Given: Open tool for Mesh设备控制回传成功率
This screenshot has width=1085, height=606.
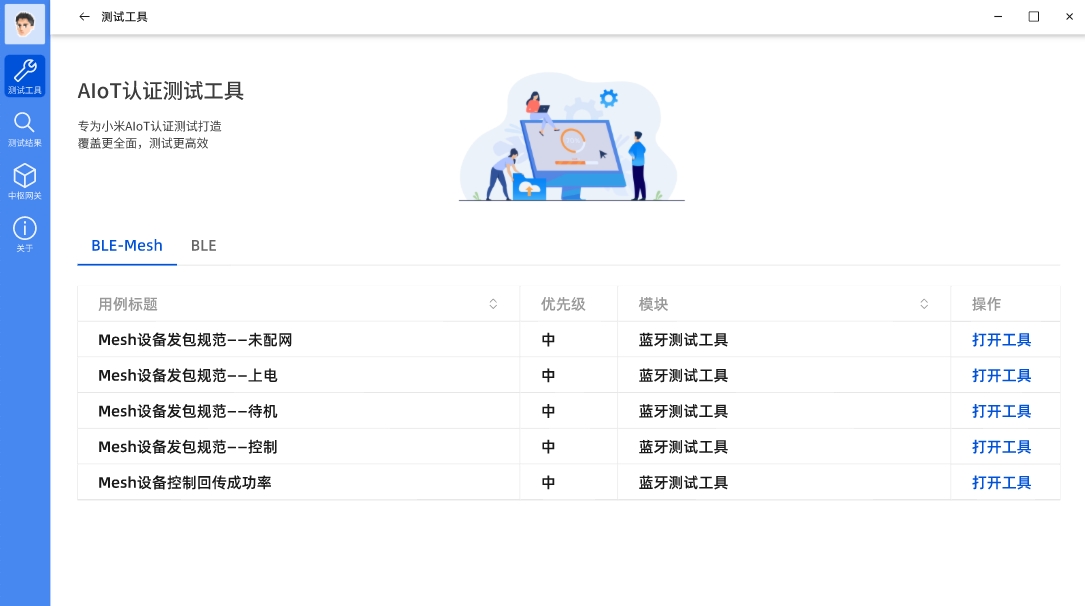Looking at the screenshot, I should 1001,483.
